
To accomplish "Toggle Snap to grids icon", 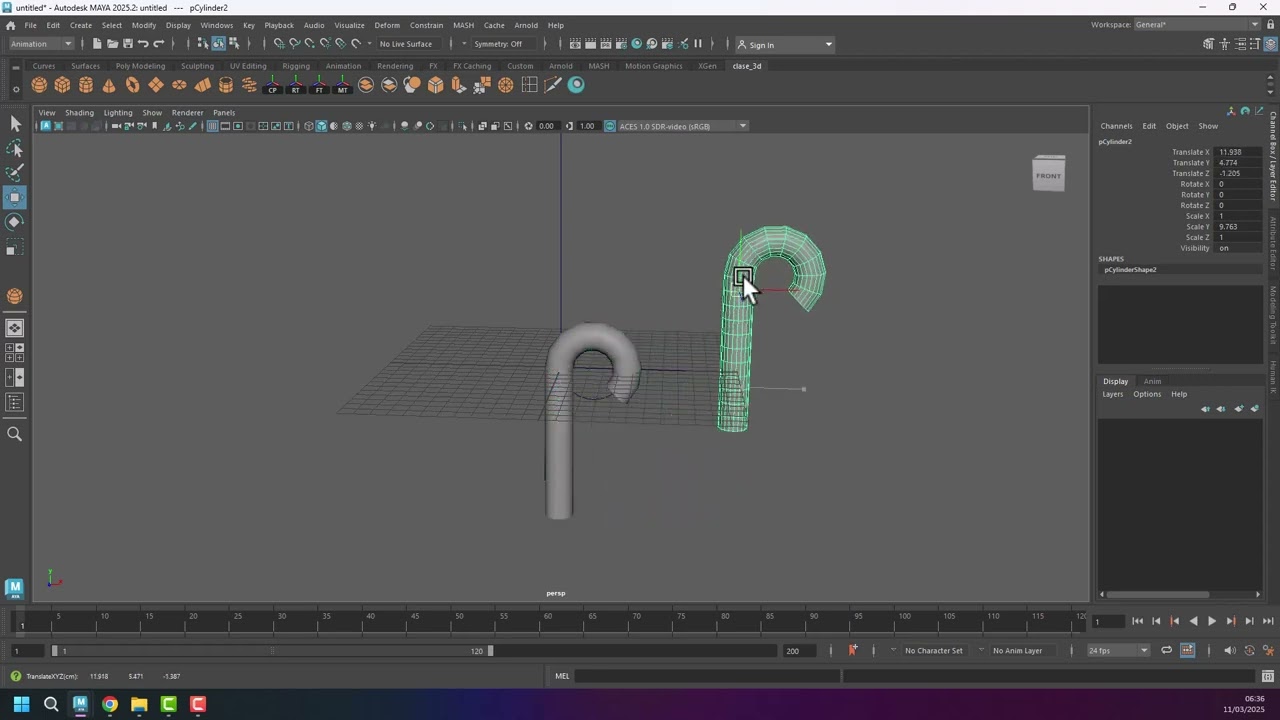I will point(279,44).
